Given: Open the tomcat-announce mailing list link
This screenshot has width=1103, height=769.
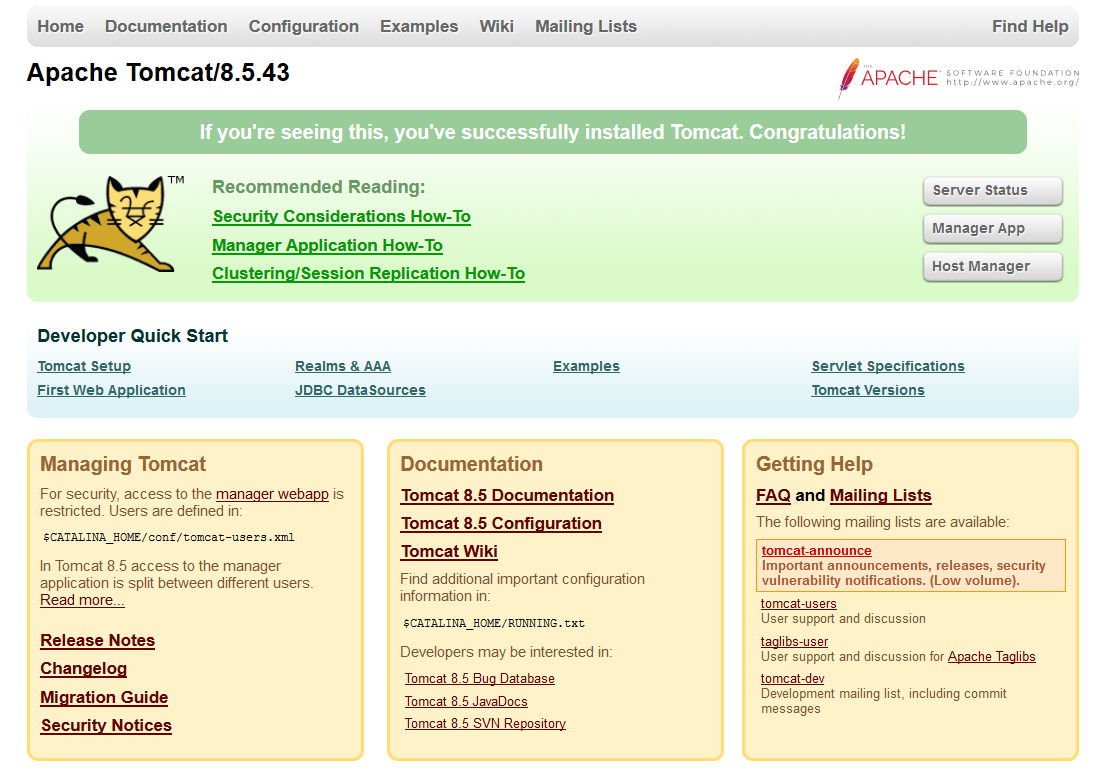Looking at the screenshot, I should coord(817,551).
